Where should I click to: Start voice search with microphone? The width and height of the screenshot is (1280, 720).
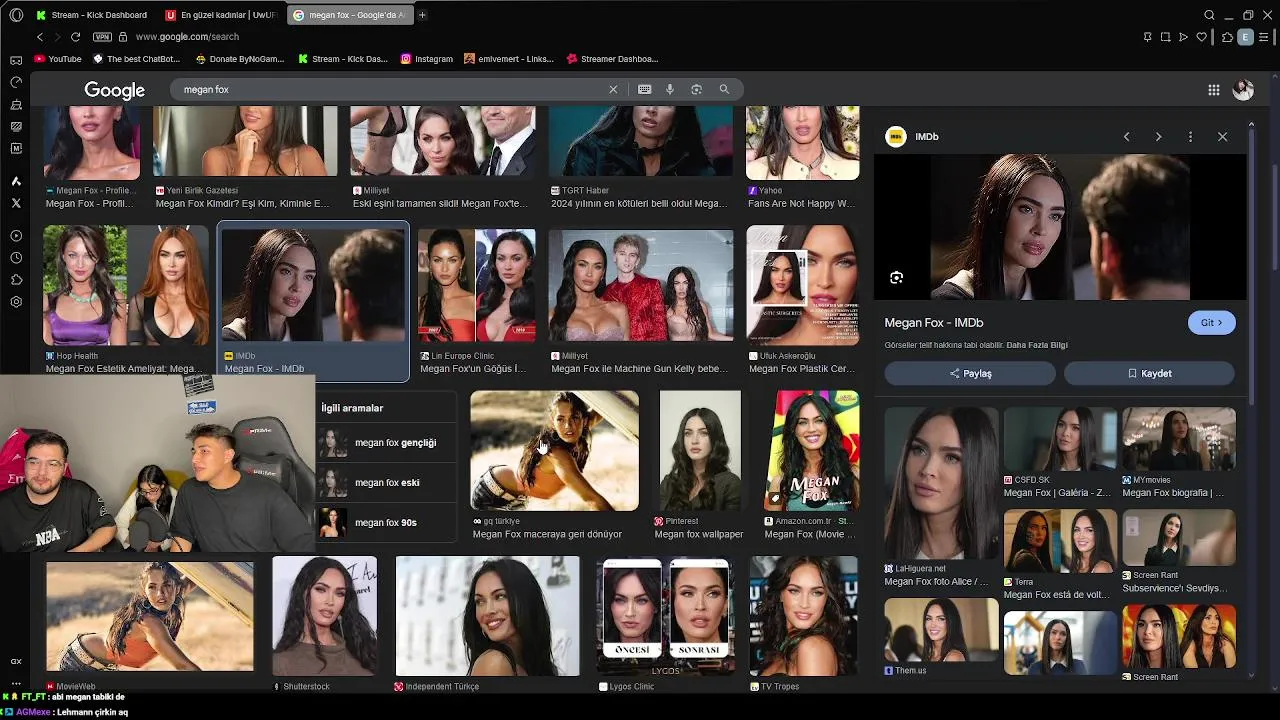pos(670,89)
